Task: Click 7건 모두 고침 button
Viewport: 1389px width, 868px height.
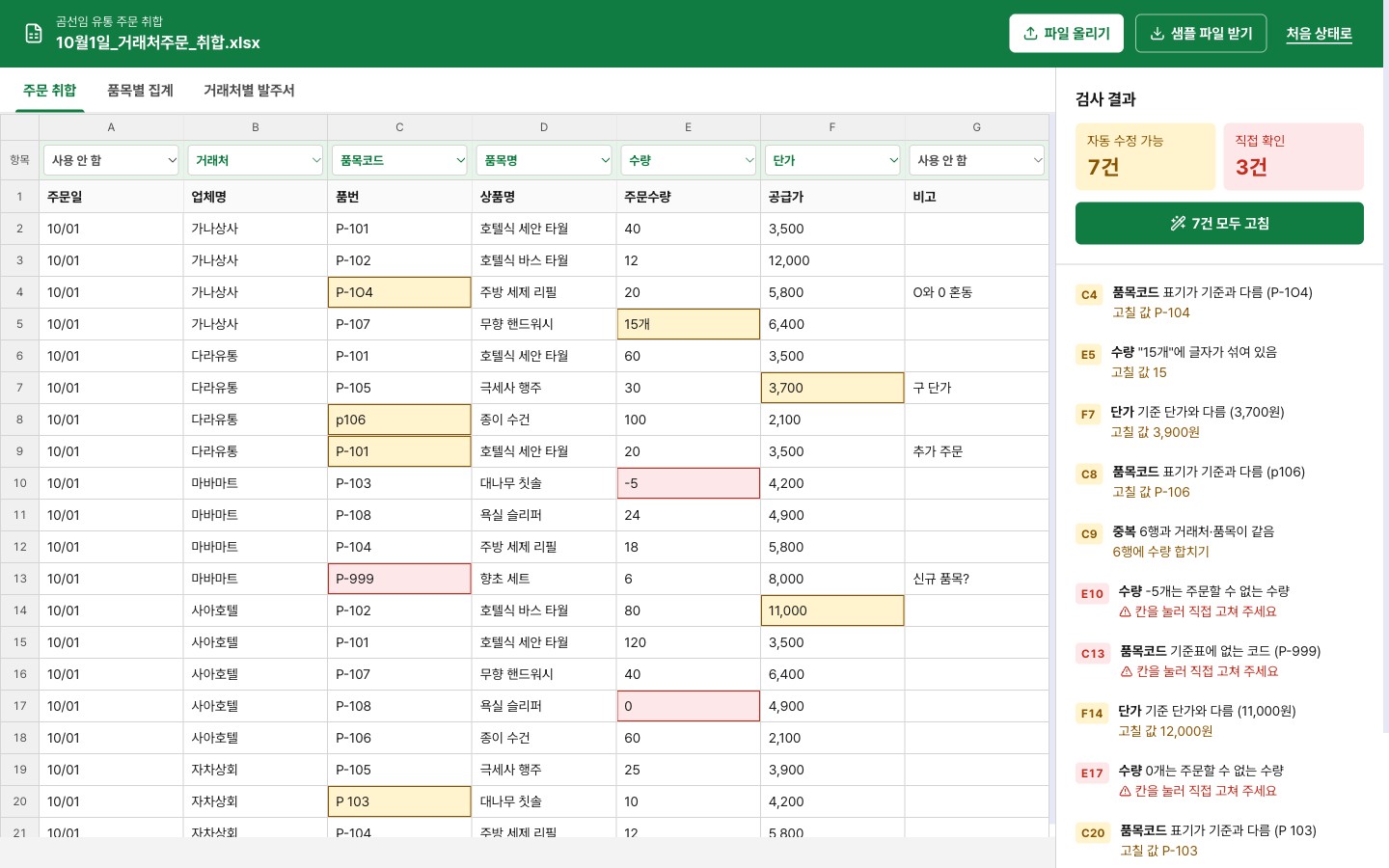Action: click(x=1219, y=224)
